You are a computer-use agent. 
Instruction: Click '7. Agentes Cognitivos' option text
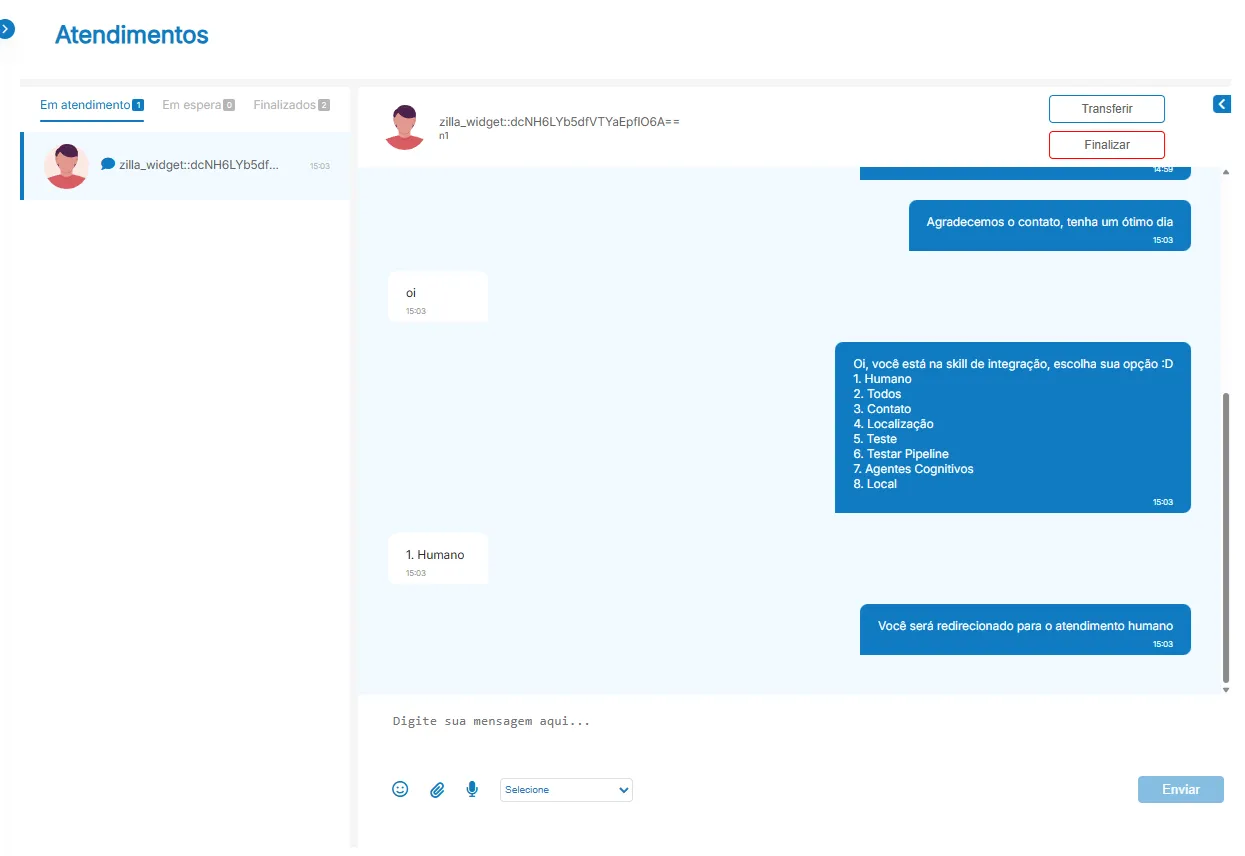[913, 469]
